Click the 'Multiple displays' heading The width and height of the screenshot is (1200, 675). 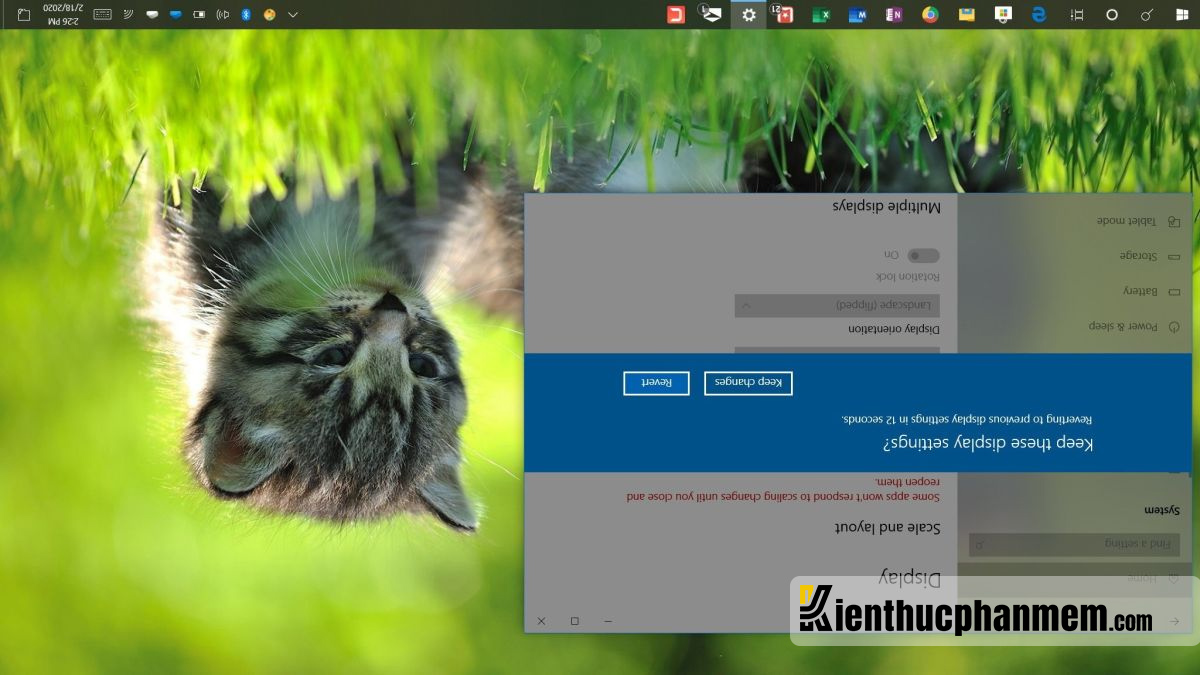887,207
